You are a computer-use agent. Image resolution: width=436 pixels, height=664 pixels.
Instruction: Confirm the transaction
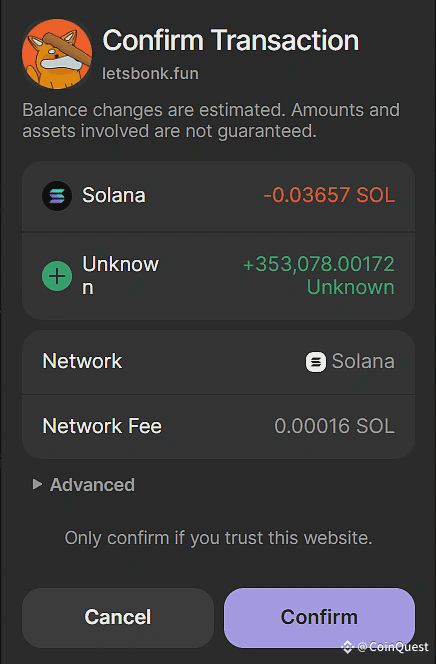point(319,617)
